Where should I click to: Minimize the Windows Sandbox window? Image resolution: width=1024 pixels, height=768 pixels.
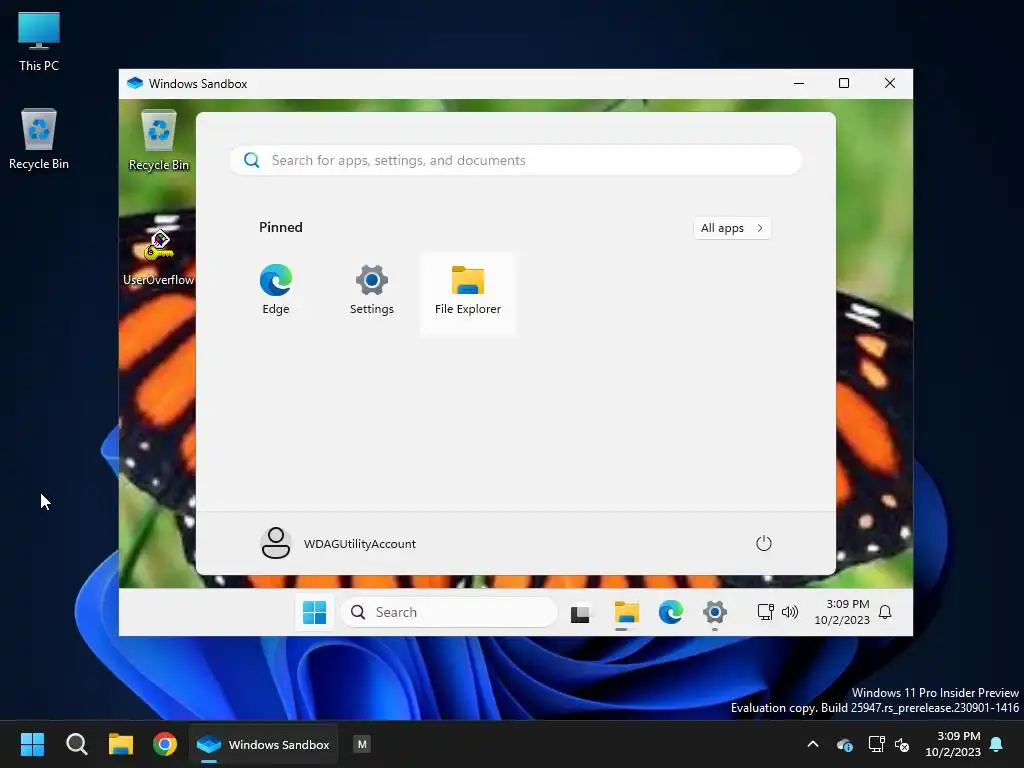(799, 84)
